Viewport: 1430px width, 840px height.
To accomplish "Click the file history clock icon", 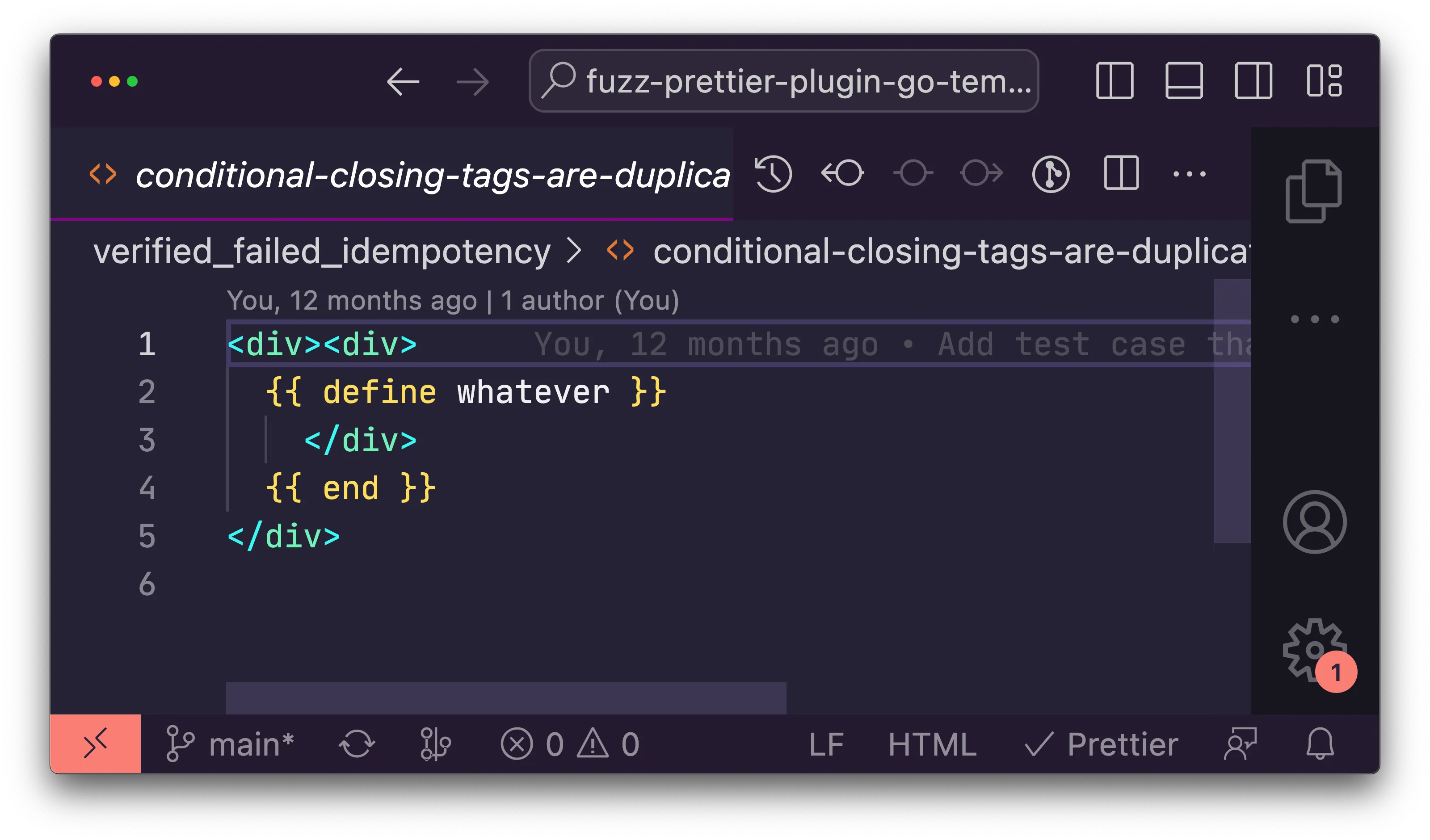I will [773, 174].
